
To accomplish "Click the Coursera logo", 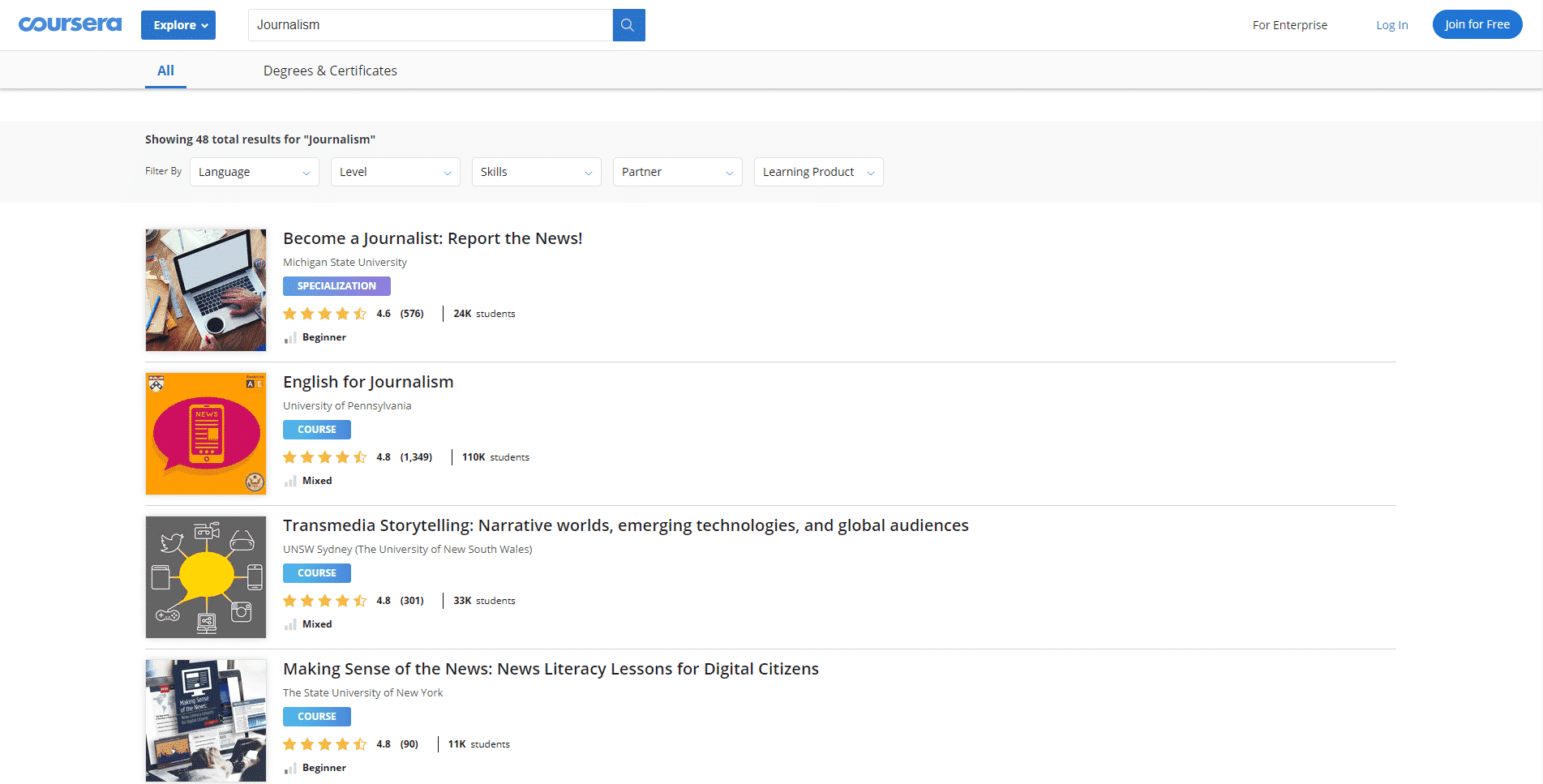I will (71, 24).
